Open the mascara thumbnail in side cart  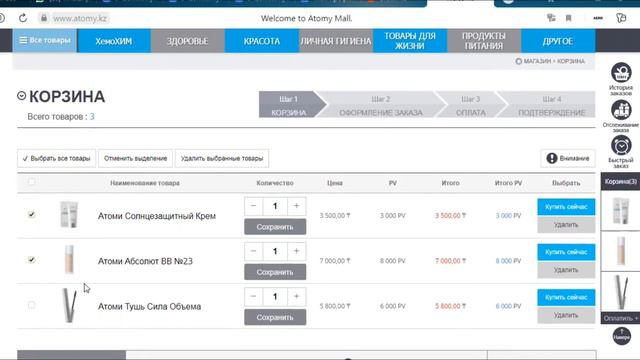coord(620,291)
